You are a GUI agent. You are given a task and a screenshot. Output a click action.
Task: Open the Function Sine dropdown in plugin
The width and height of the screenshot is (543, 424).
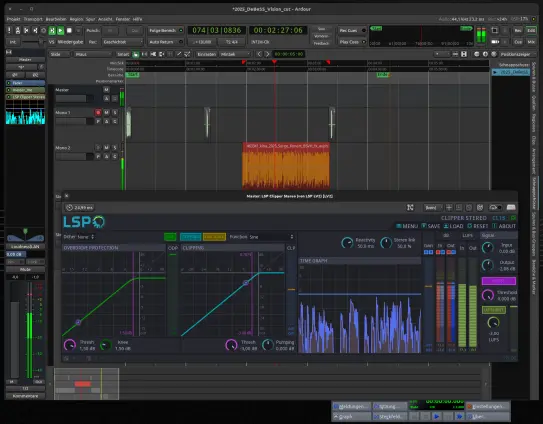pos(272,237)
